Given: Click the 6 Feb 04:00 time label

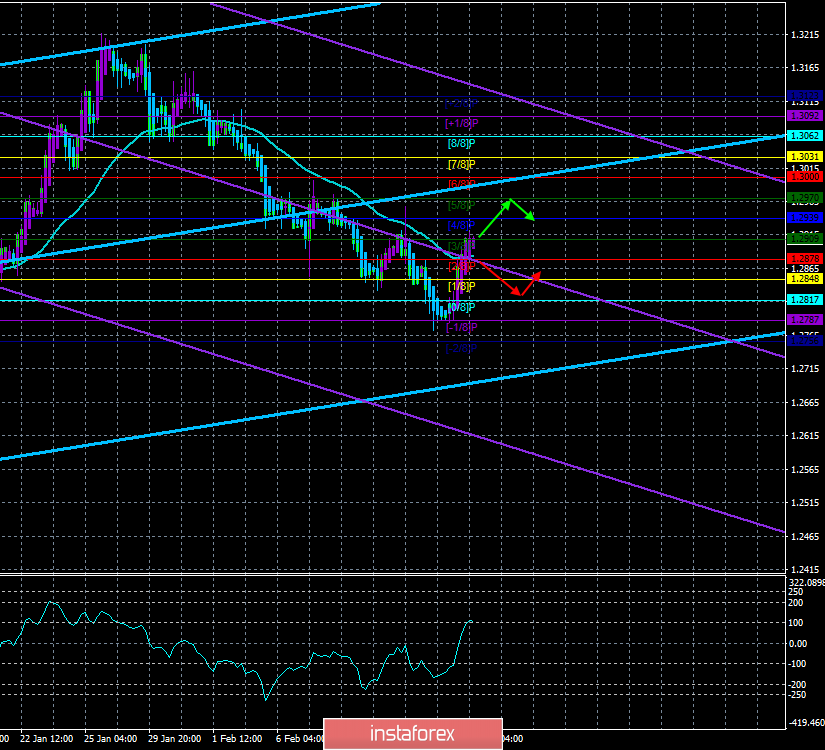Looking at the screenshot, I should (x=300, y=738).
